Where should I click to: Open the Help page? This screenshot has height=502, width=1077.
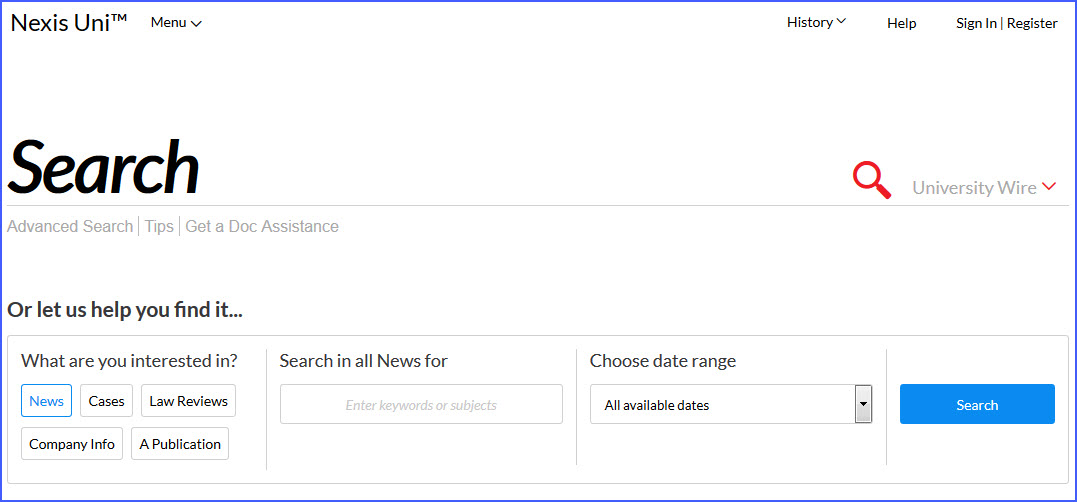(902, 23)
